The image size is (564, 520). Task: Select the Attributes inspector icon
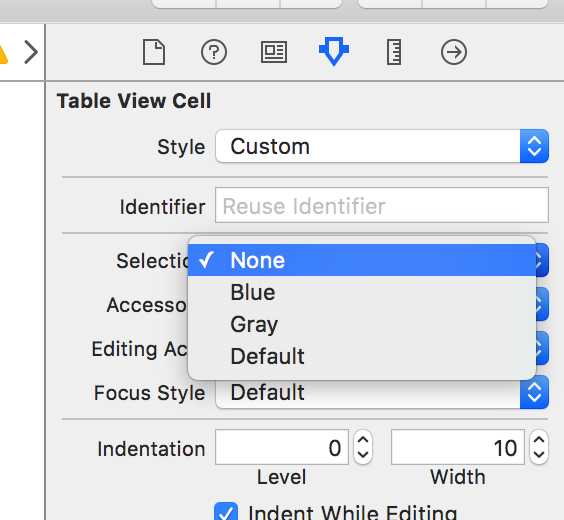pos(334,51)
